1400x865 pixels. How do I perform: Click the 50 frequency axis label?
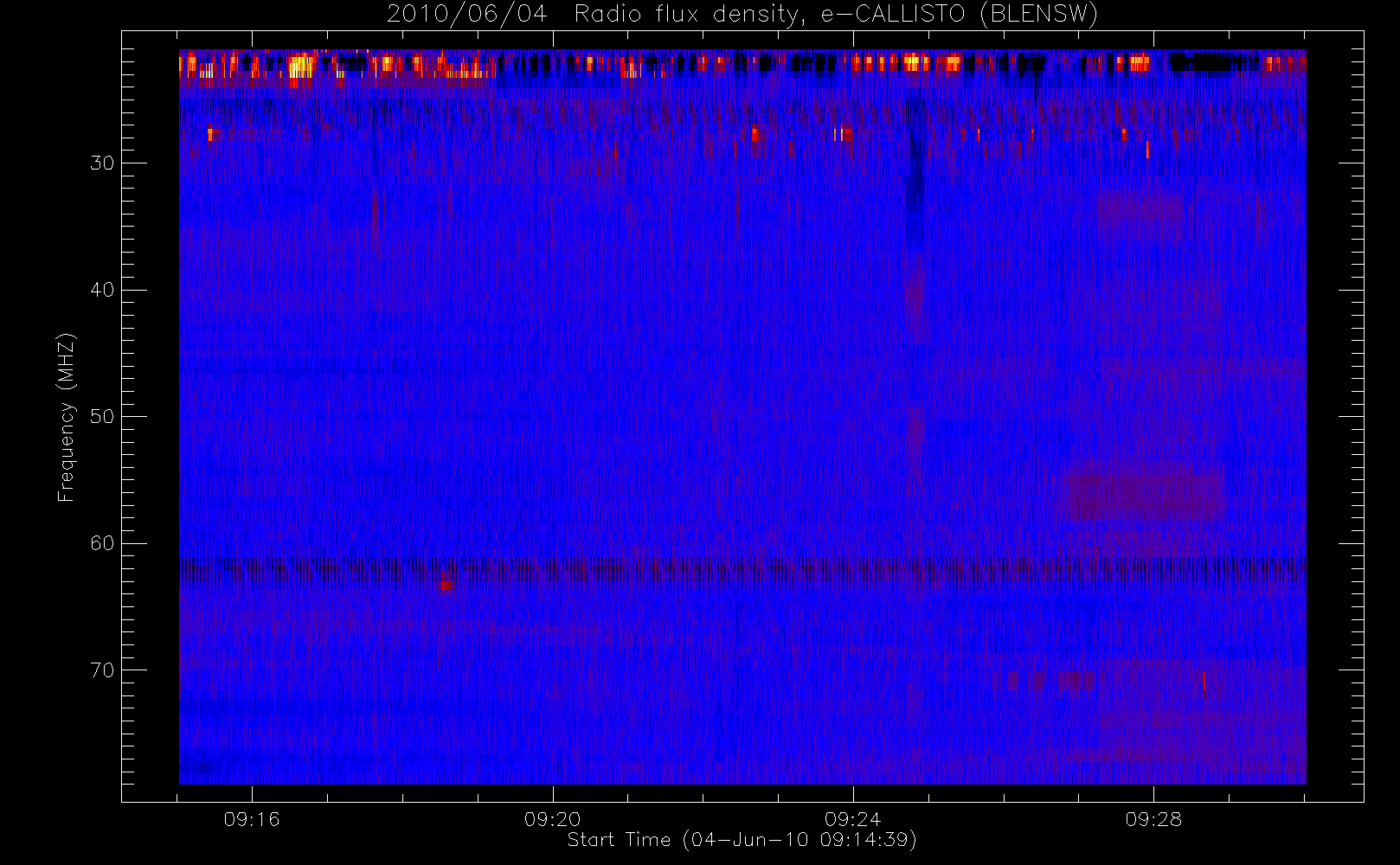pos(102,416)
